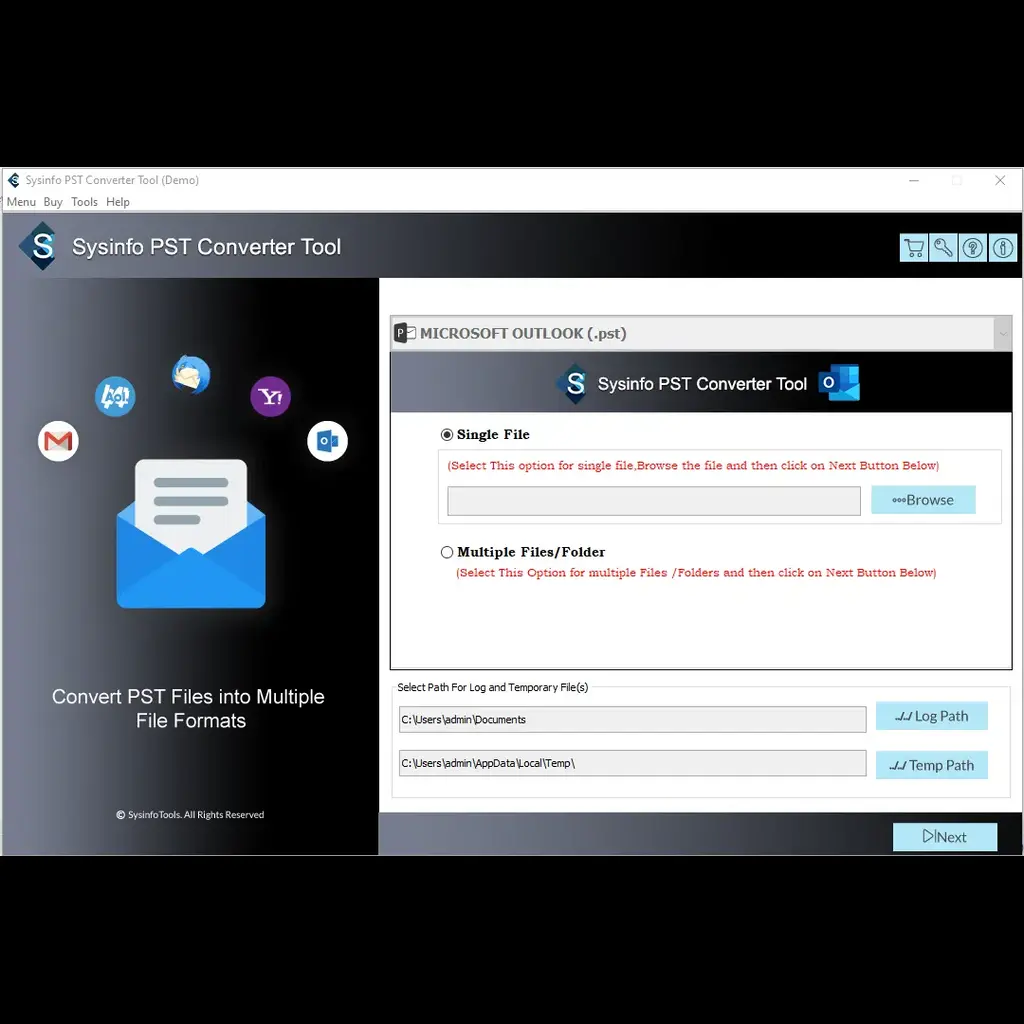Viewport: 1024px width, 1024px height.
Task: Click the Gmail icon in left panel
Action: tap(58, 441)
